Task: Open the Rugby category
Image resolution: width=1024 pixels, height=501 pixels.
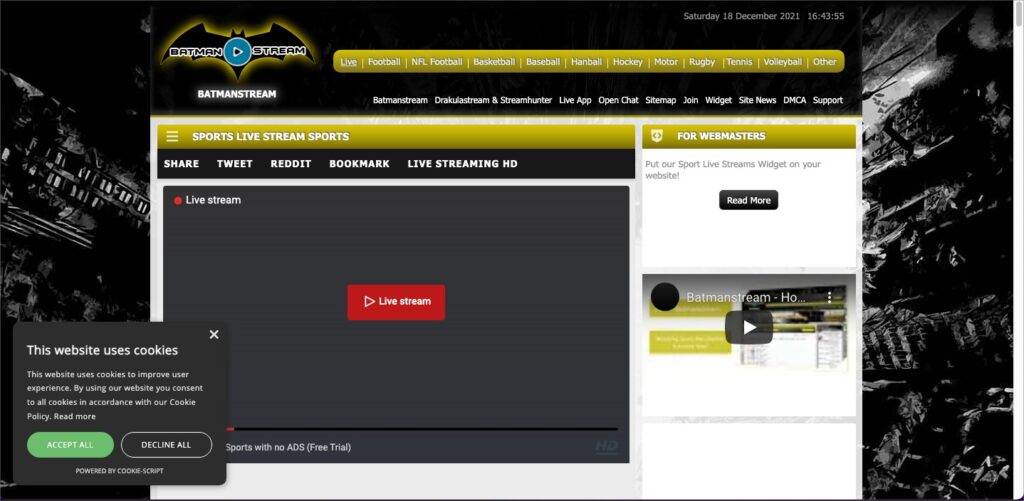Action: 702,62
